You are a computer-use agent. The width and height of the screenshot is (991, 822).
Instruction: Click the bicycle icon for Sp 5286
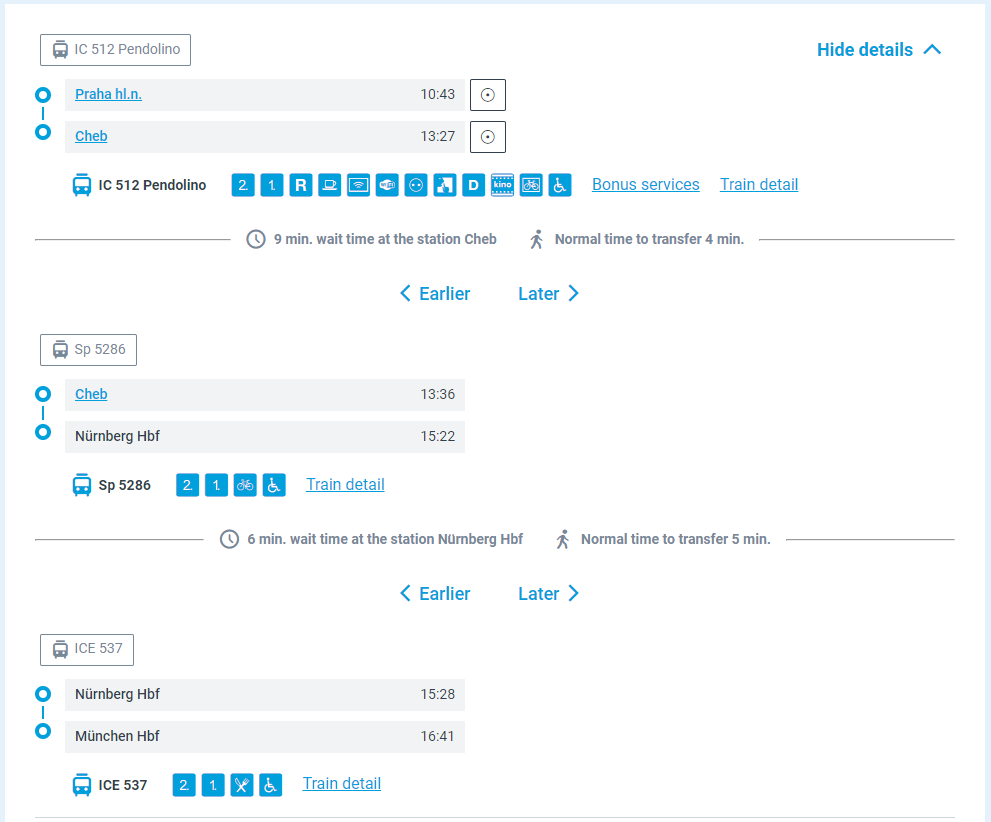pyautogui.click(x=245, y=485)
